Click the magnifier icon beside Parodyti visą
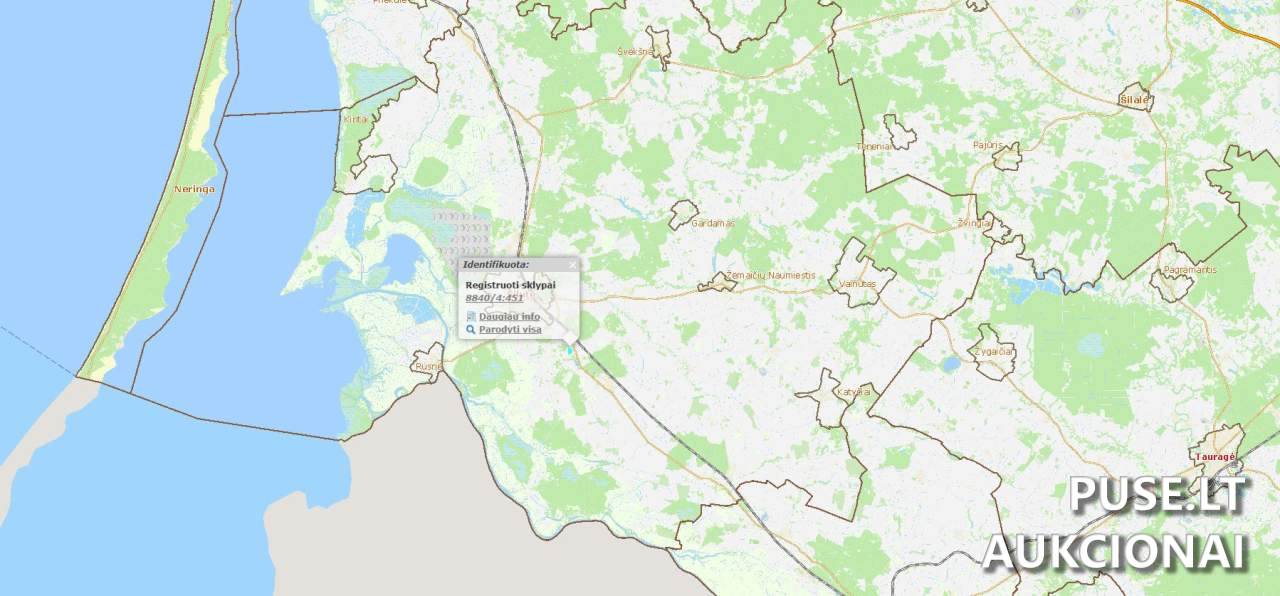Screen dimensions: 1280x596 (471, 329)
